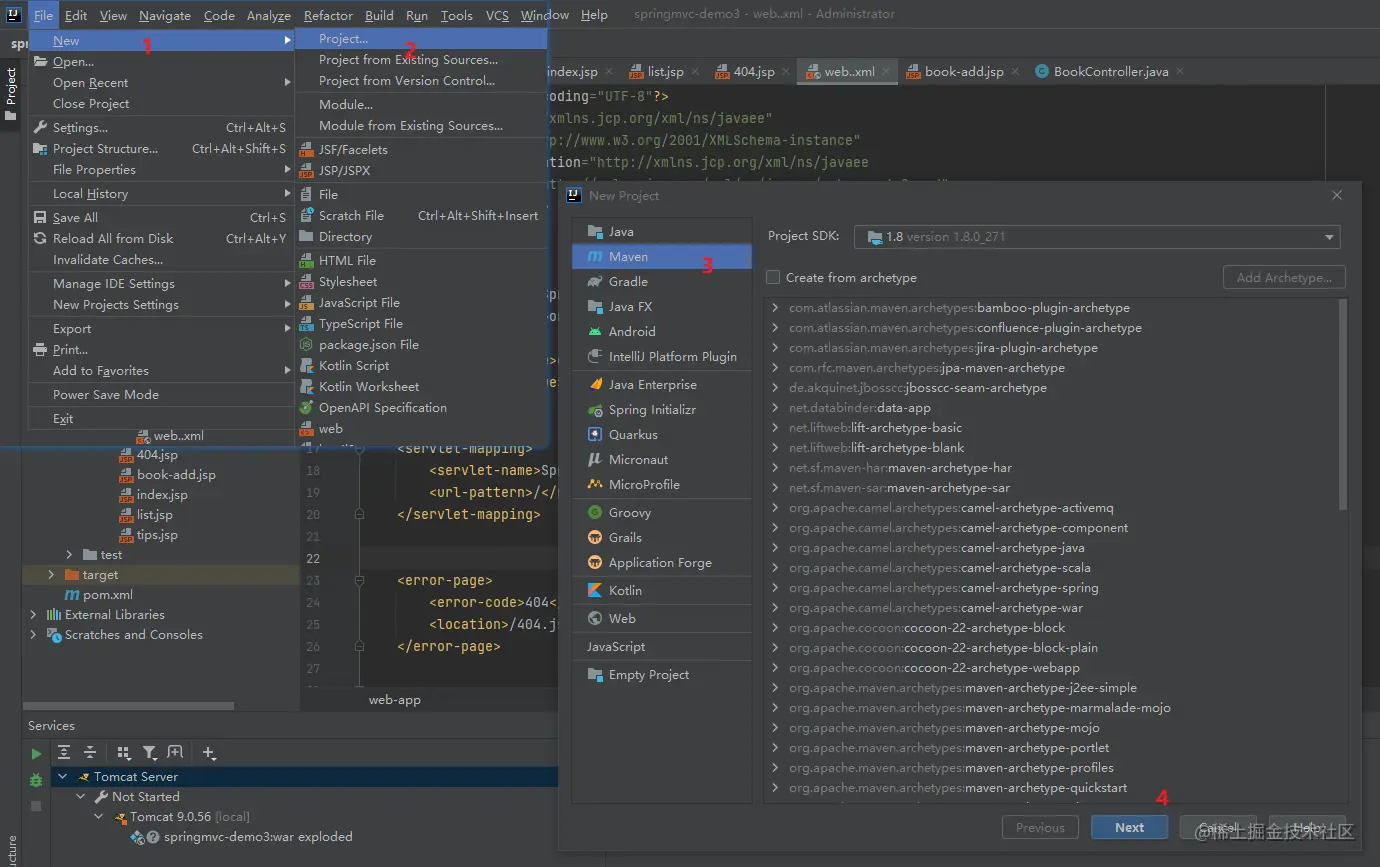Click the gray Stop square in Services

(37, 805)
